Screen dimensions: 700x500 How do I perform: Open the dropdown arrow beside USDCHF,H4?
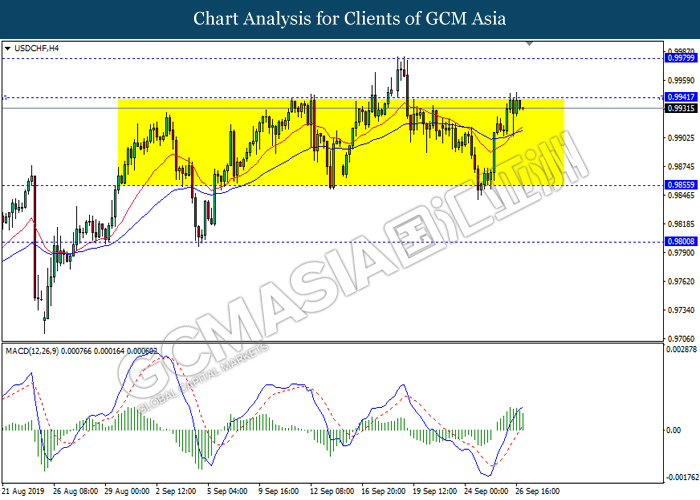coord(7,48)
